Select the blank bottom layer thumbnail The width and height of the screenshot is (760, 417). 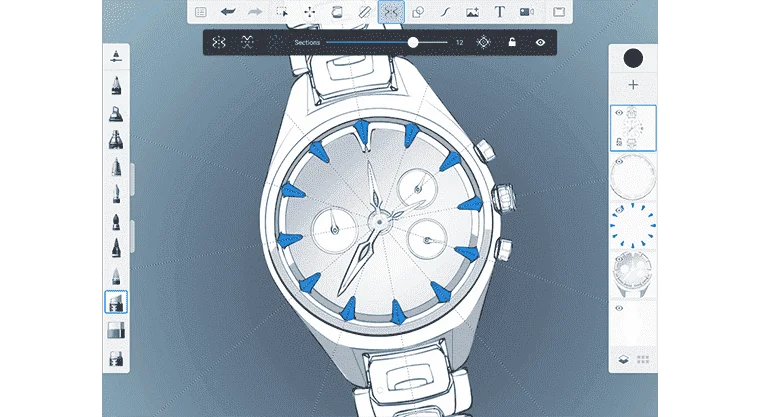[633, 323]
